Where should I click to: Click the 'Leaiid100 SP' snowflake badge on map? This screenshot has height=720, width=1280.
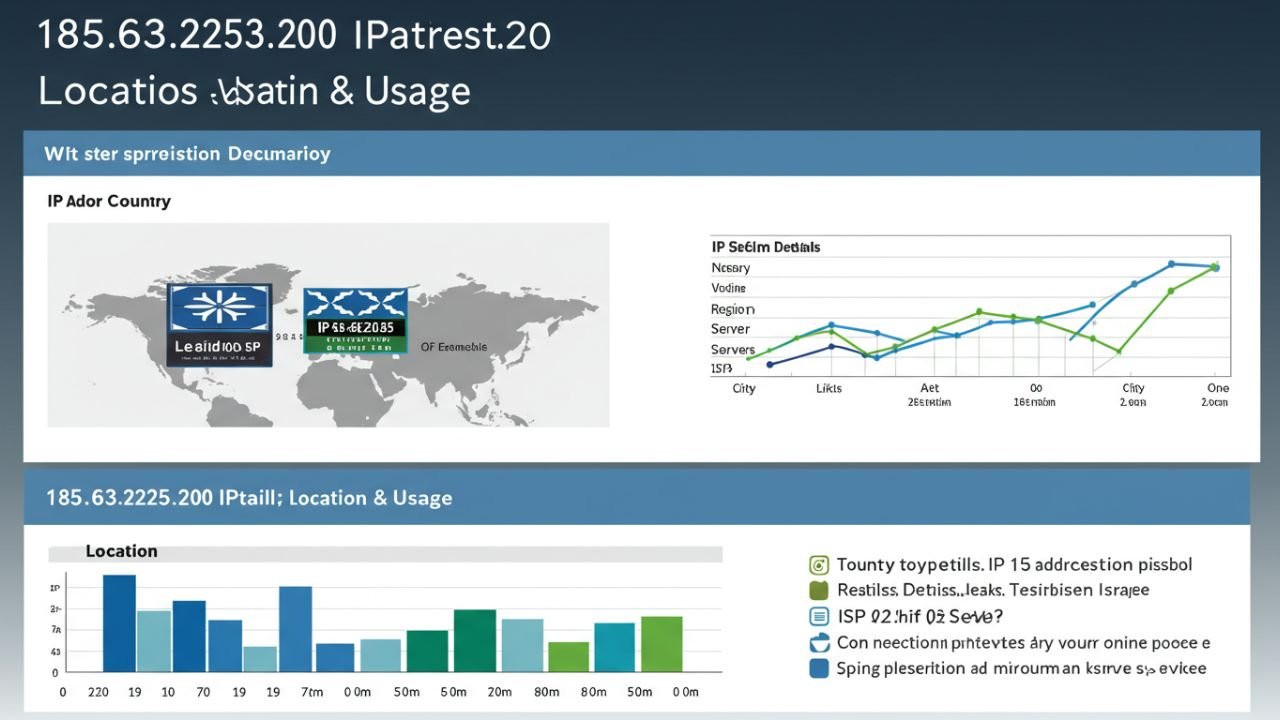tap(219, 324)
